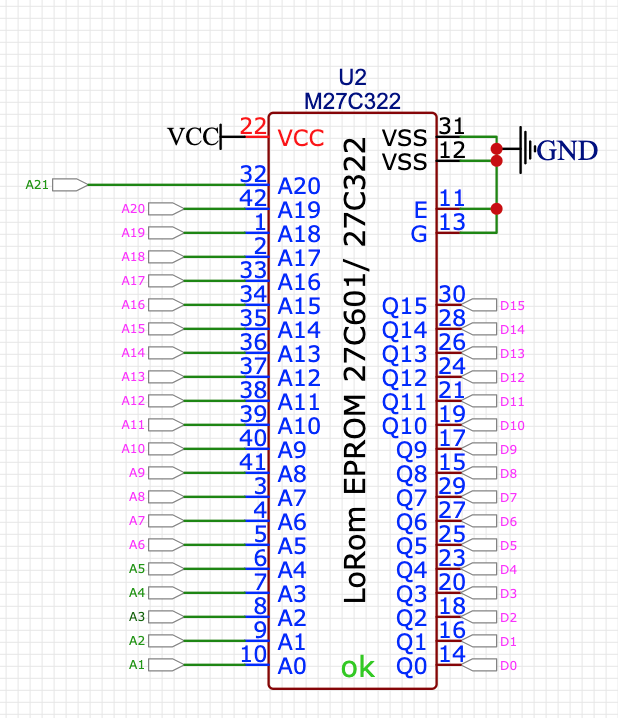The width and height of the screenshot is (618, 718).
Task: Select the Q11 pin name
Action: pyautogui.click(x=405, y=402)
